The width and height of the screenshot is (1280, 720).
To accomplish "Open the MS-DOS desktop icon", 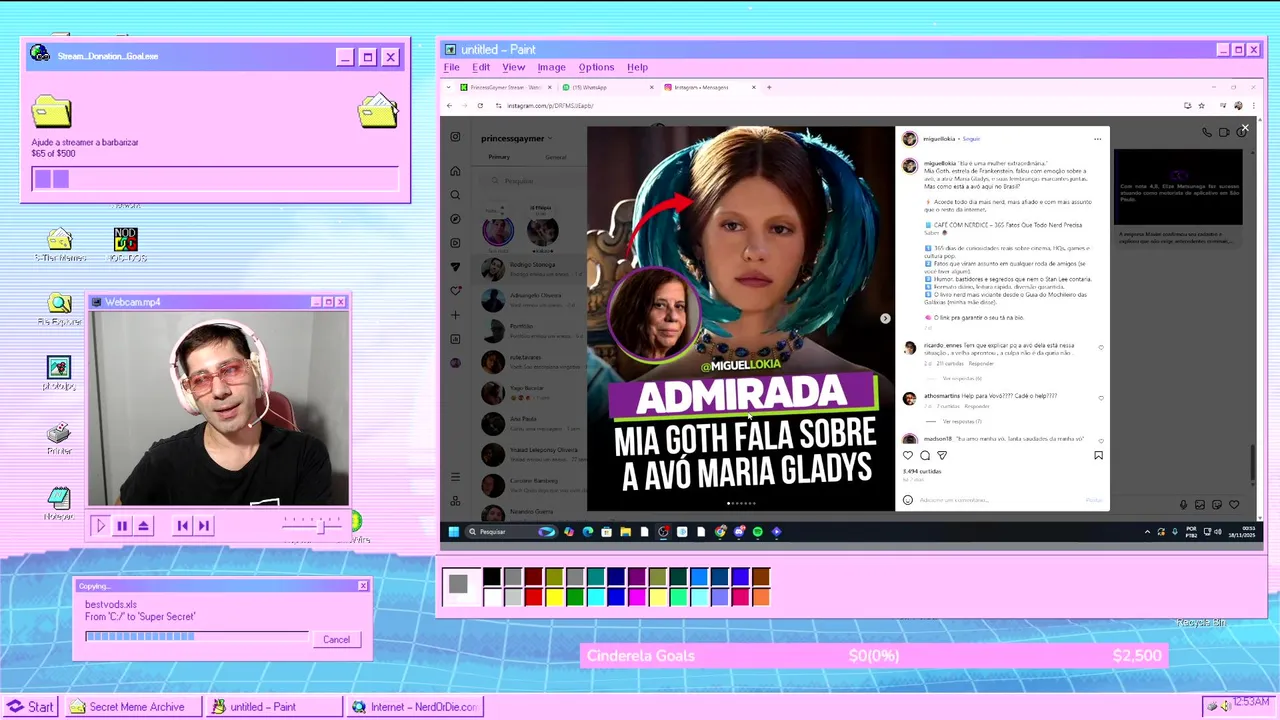I will click(126, 245).
